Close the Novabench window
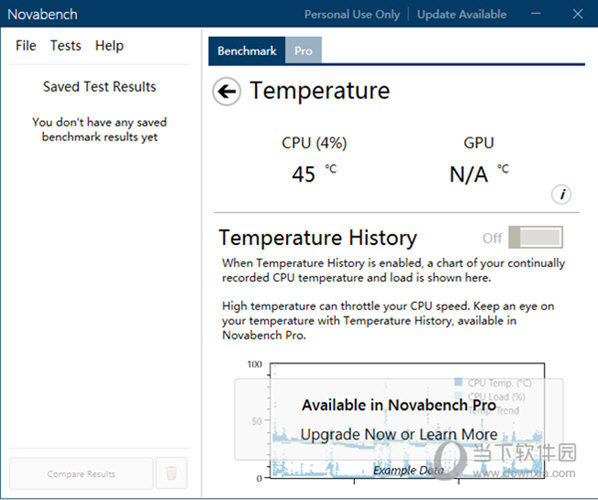 tap(577, 14)
